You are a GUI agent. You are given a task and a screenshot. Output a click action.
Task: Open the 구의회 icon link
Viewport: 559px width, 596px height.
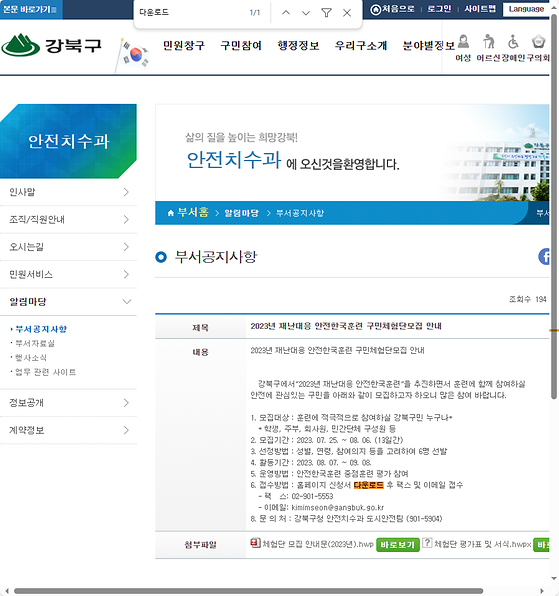click(538, 48)
